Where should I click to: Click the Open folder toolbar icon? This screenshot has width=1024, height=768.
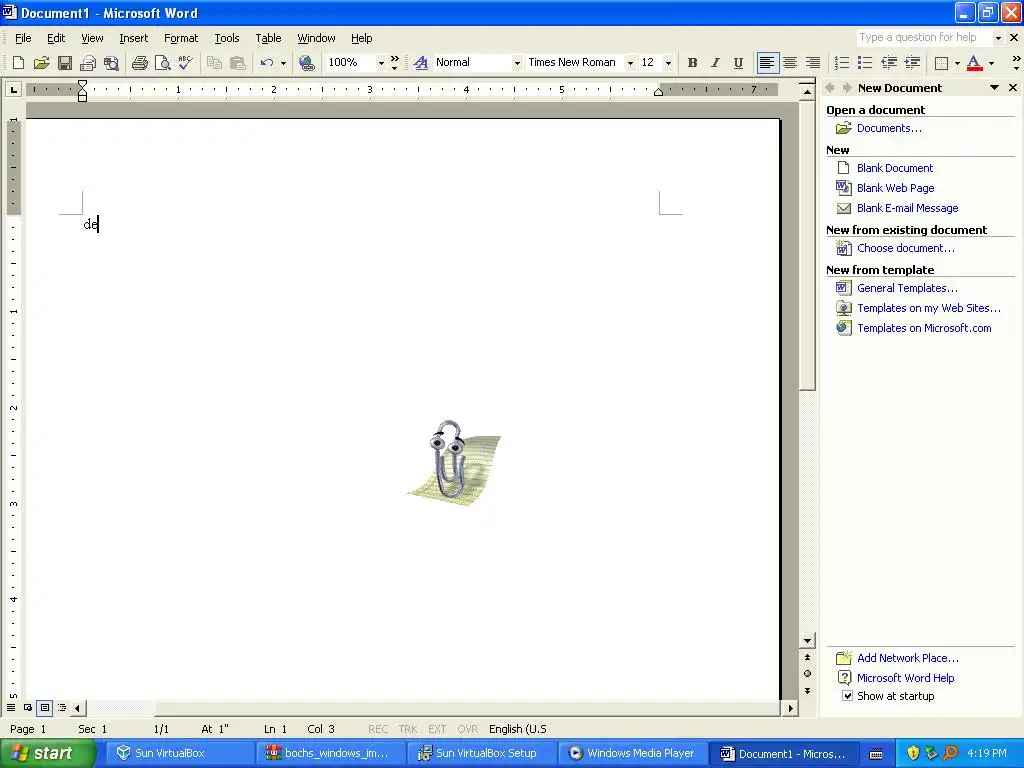42,63
